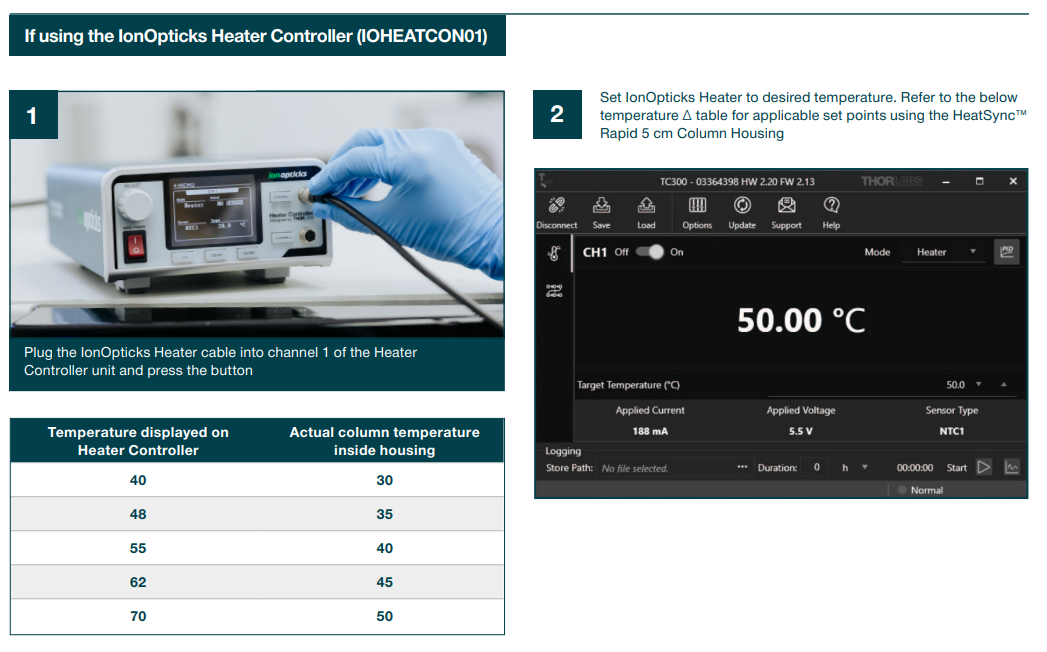
Task: Click the Disconnect icon in the toolbar
Action: point(556,206)
